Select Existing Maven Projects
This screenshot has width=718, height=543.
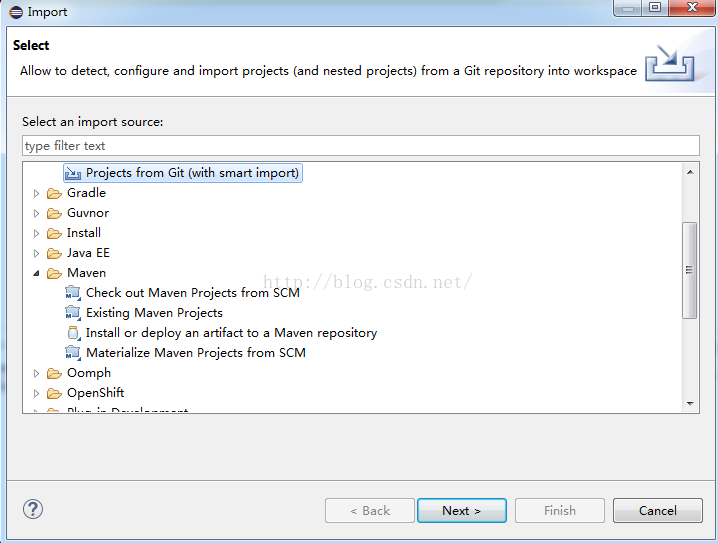[154, 313]
